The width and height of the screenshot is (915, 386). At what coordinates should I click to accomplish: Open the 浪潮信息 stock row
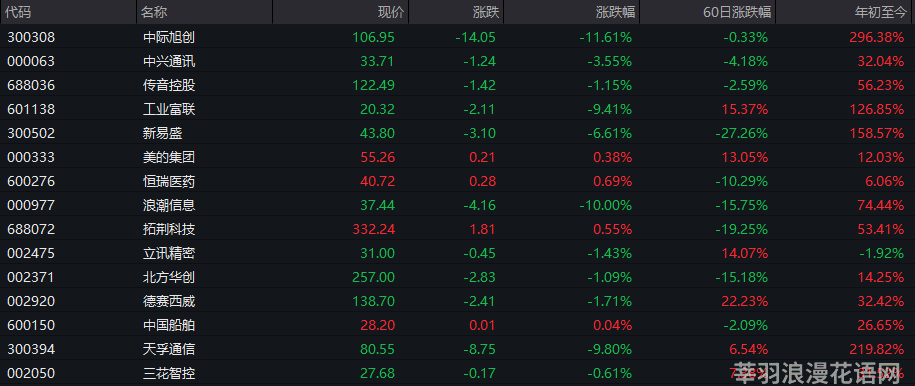coord(458,205)
